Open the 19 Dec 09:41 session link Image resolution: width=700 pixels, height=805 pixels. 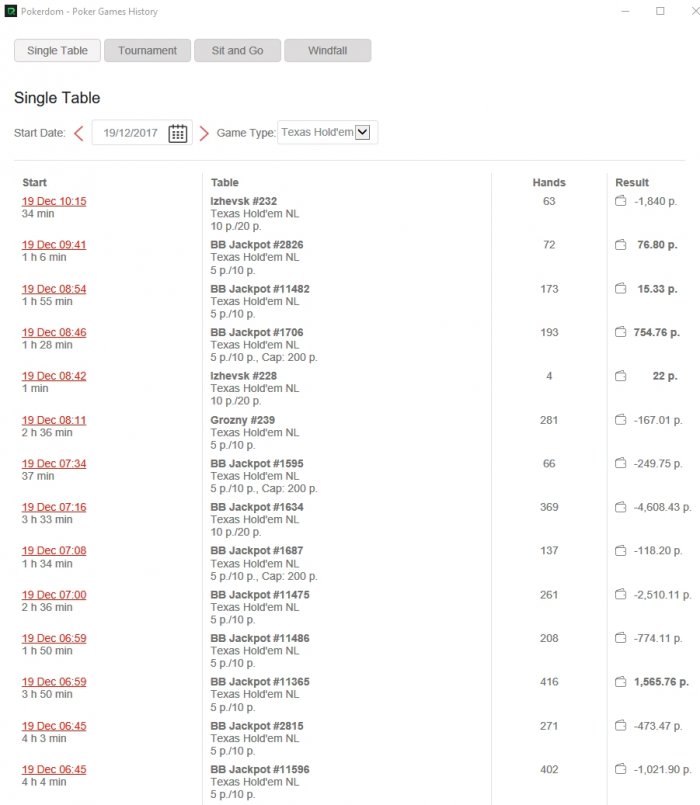tap(54, 245)
